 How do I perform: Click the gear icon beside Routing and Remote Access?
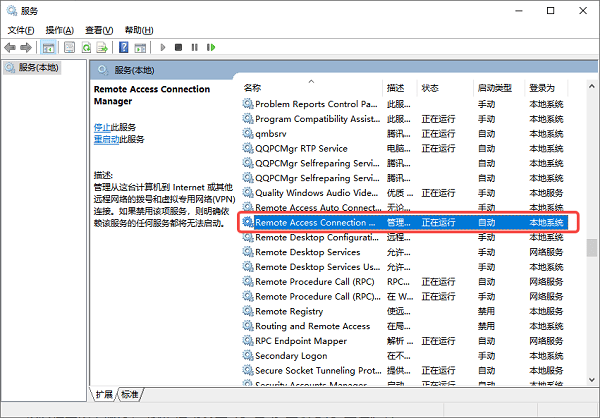(x=248, y=326)
